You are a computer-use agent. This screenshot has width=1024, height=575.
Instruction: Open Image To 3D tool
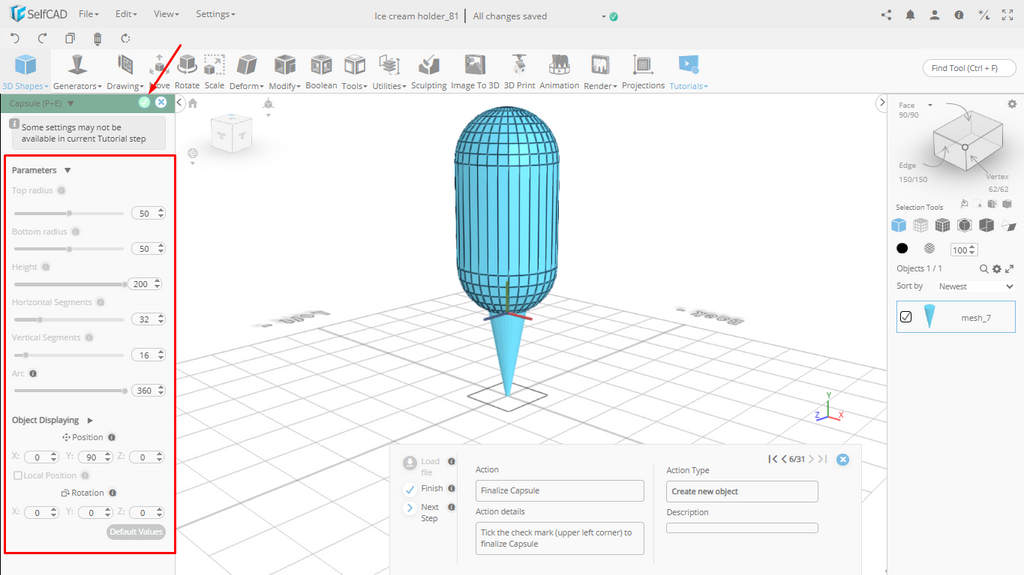click(x=475, y=72)
